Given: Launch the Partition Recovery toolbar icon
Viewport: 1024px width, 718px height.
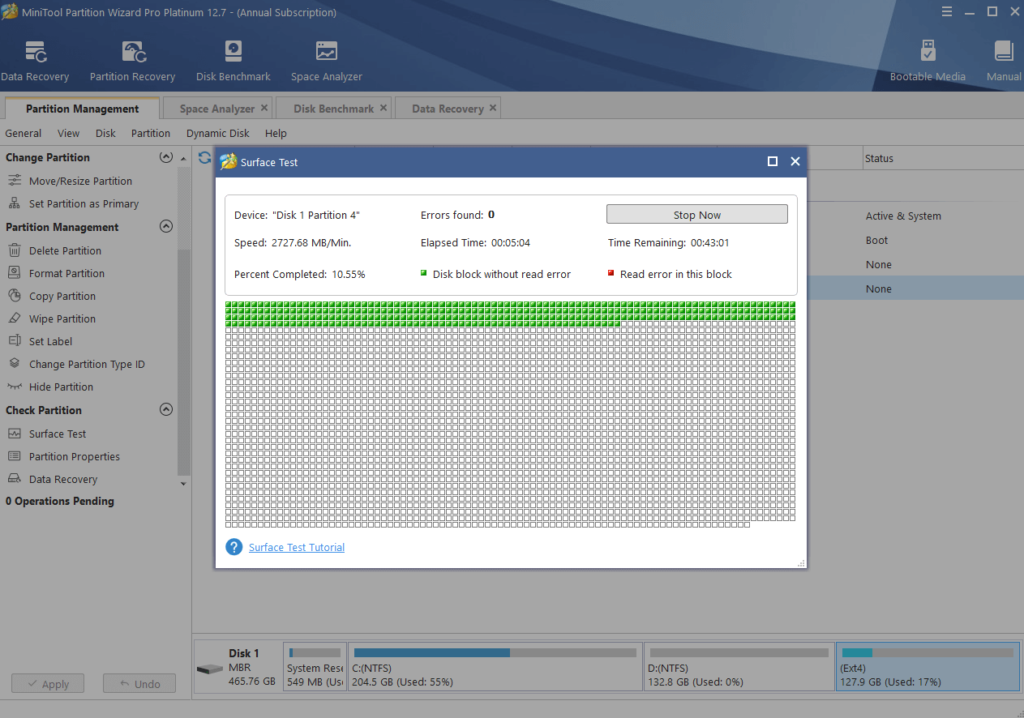Looking at the screenshot, I should (134, 52).
